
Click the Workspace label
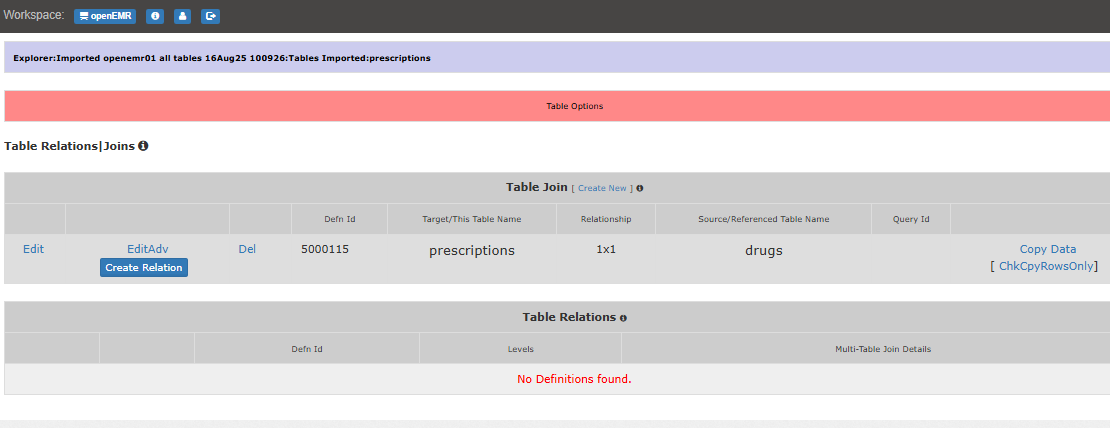coord(33,15)
